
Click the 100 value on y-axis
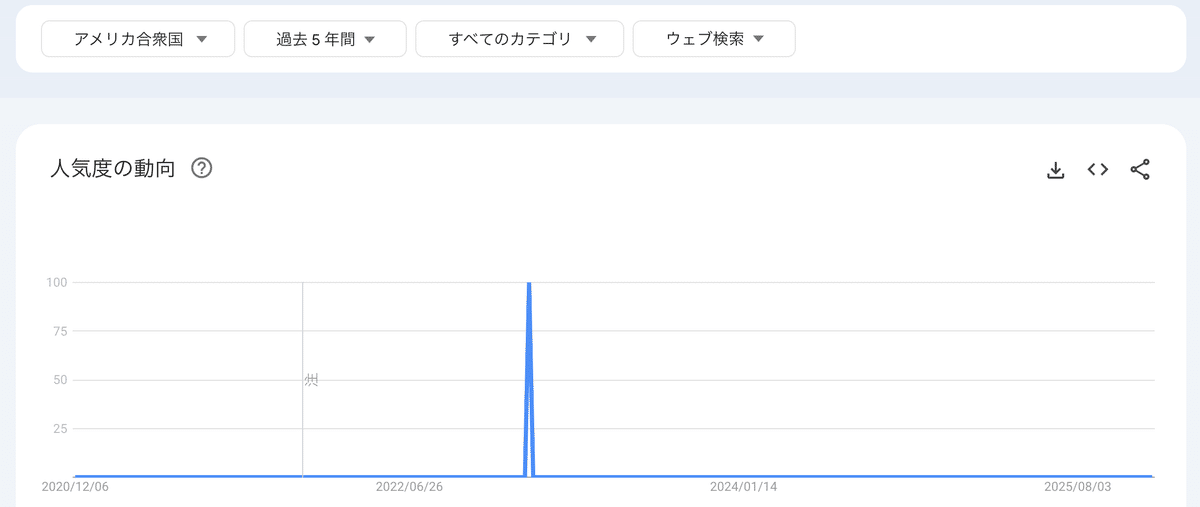[56, 282]
